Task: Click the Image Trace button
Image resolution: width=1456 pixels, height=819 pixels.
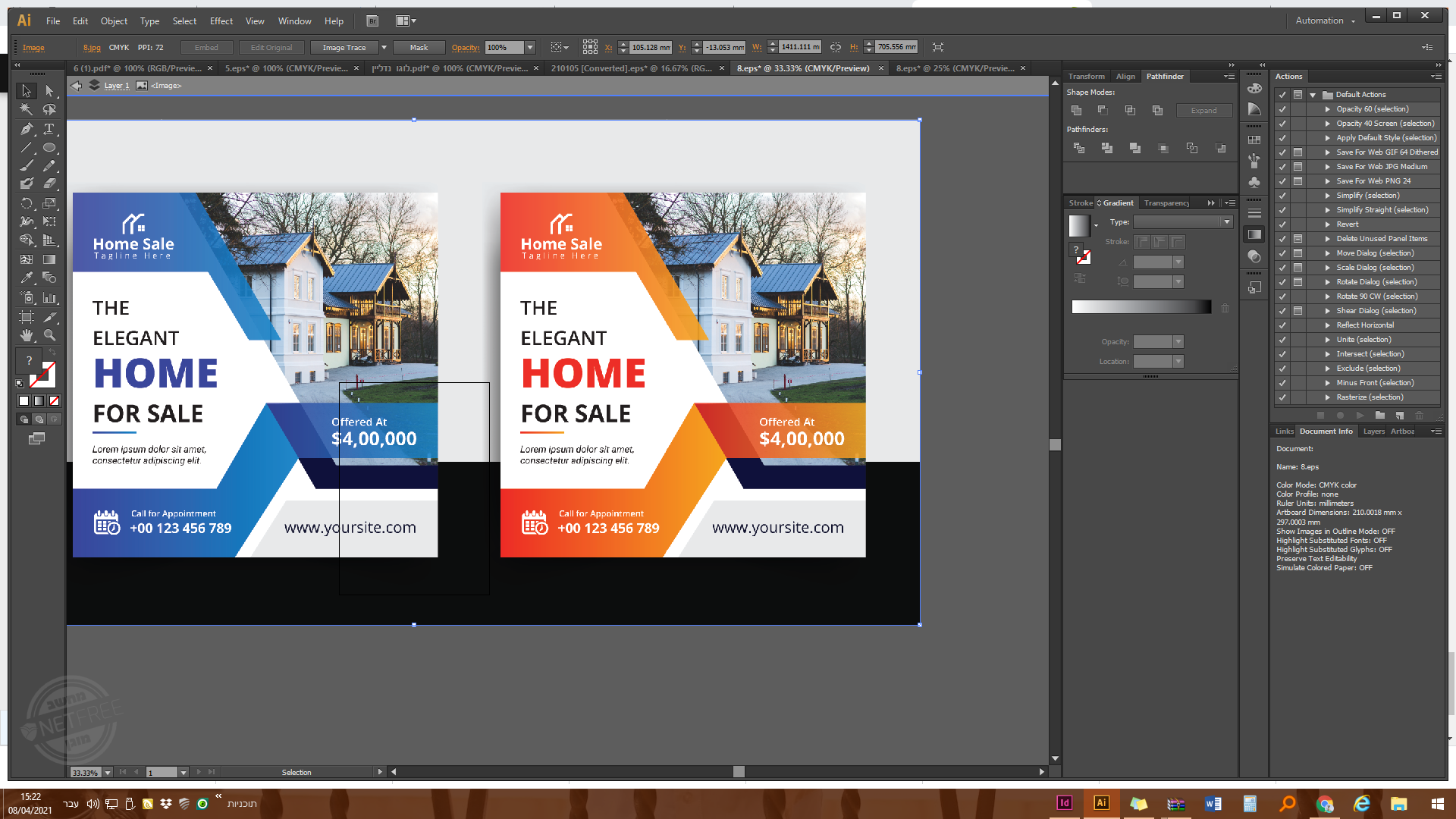Action: pos(344,48)
